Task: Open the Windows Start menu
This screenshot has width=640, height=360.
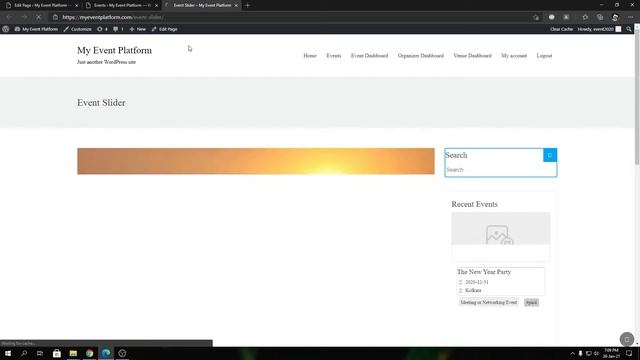Action: [x=8, y=353]
